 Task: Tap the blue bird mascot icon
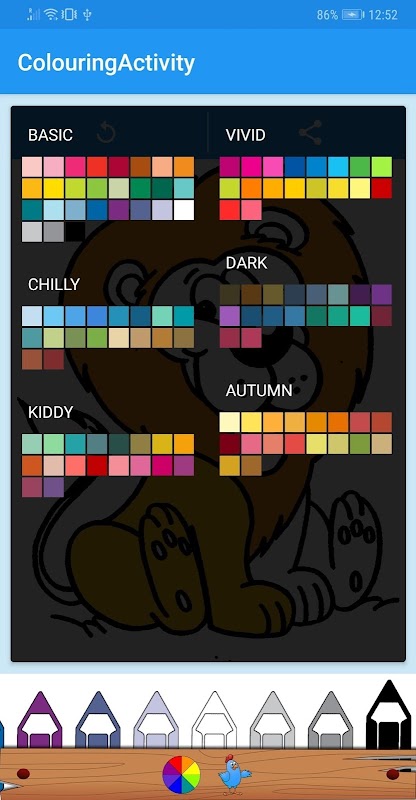[234, 774]
